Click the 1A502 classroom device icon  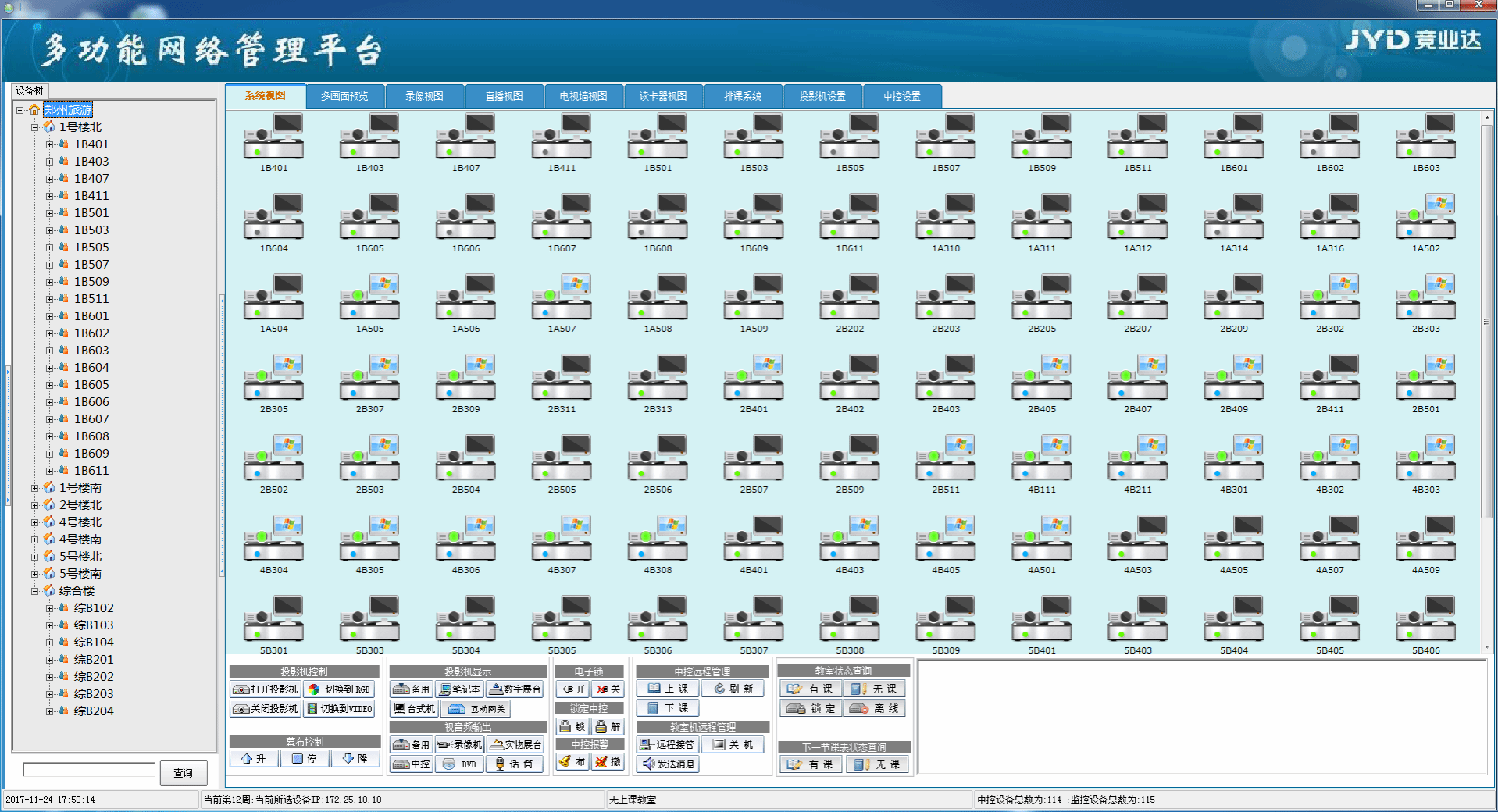[x=1425, y=219]
